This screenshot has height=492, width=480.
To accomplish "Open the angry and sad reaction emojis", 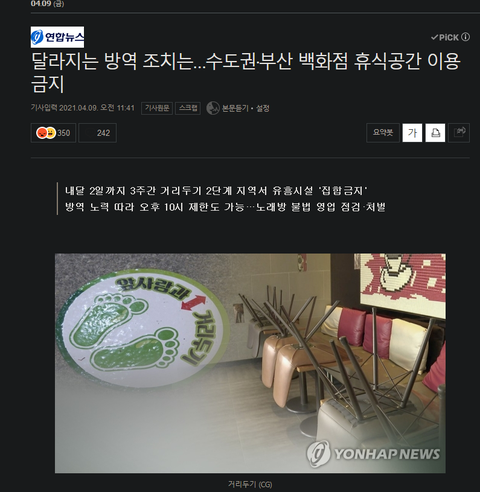I will coord(46,133).
